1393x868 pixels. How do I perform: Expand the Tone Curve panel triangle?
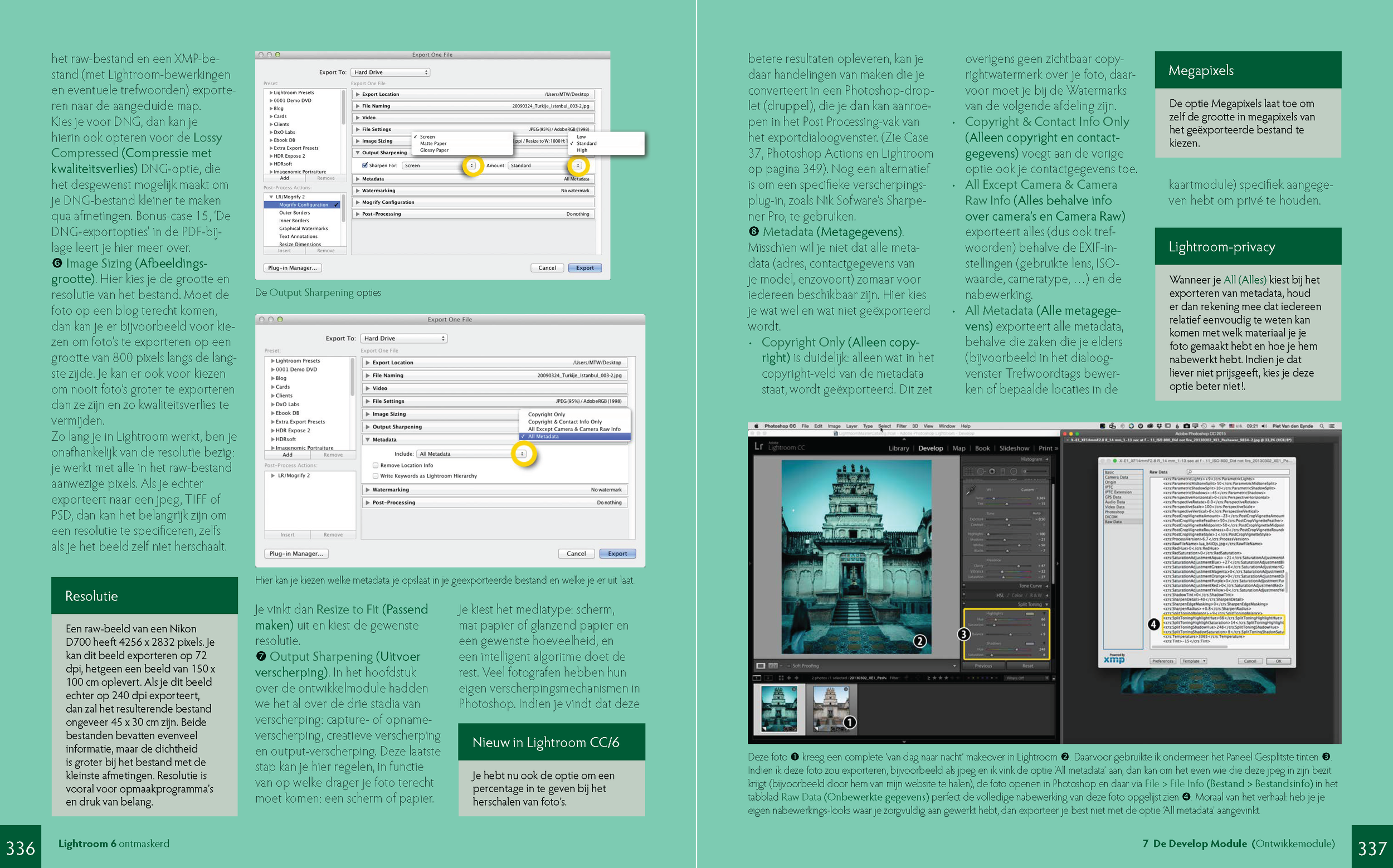[x=1047, y=586]
